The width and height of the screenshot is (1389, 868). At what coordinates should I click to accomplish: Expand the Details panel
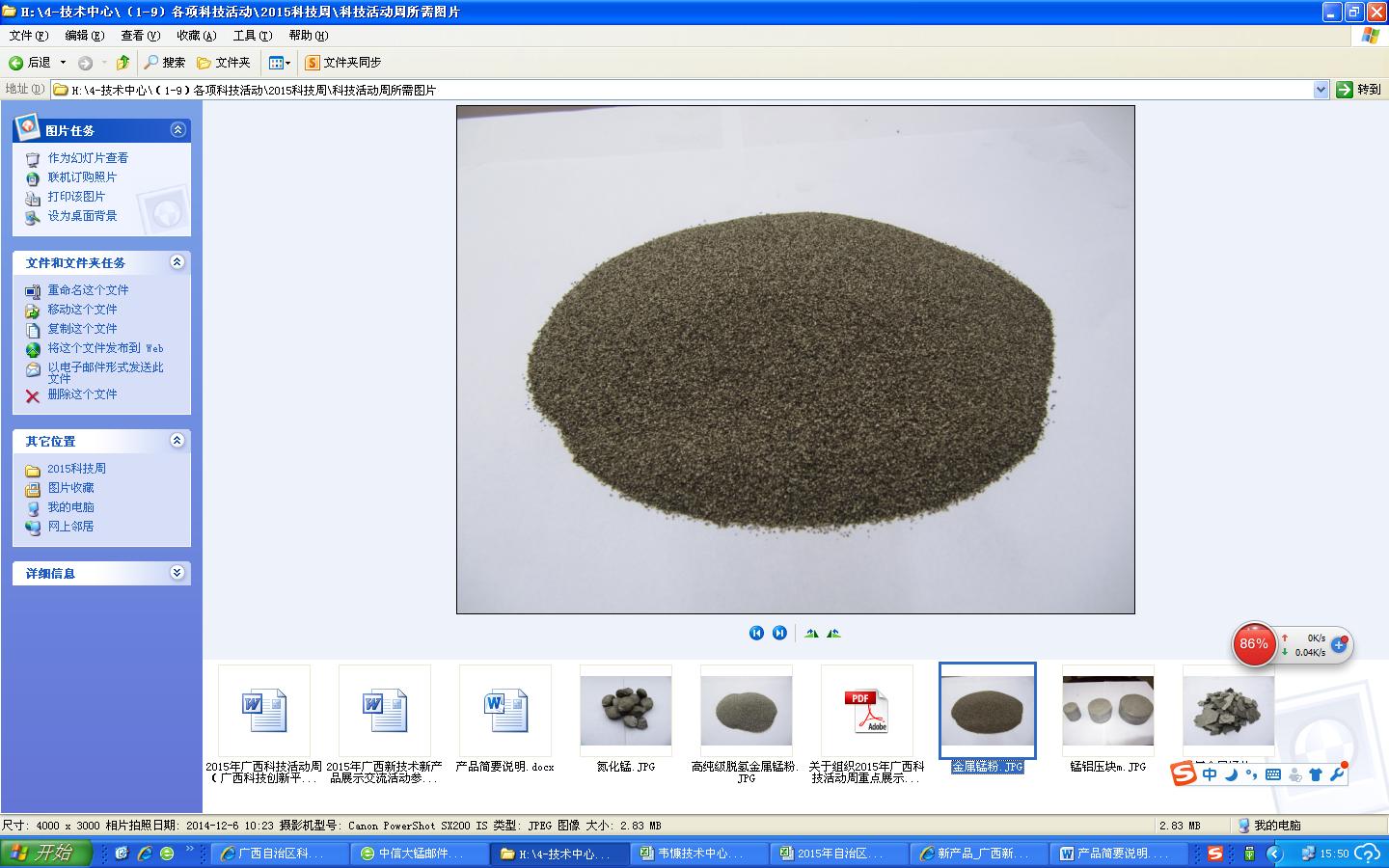pyautogui.click(x=177, y=573)
